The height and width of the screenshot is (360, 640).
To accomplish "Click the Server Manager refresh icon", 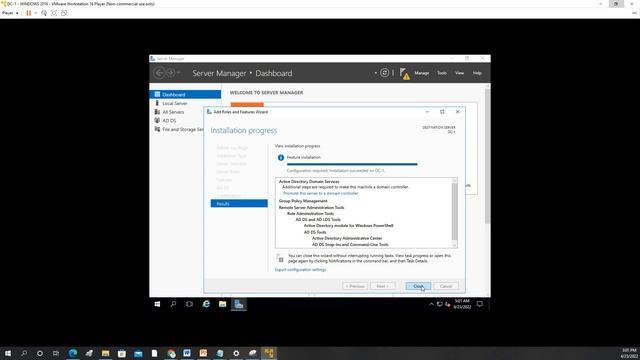I will tap(384, 73).
